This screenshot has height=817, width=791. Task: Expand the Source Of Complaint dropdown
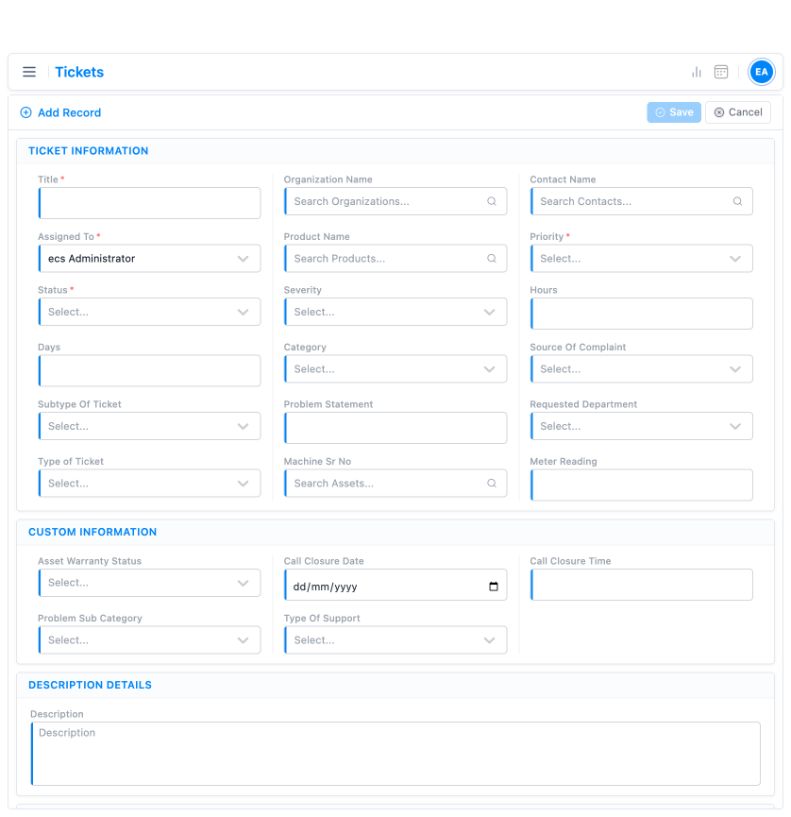(x=641, y=369)
